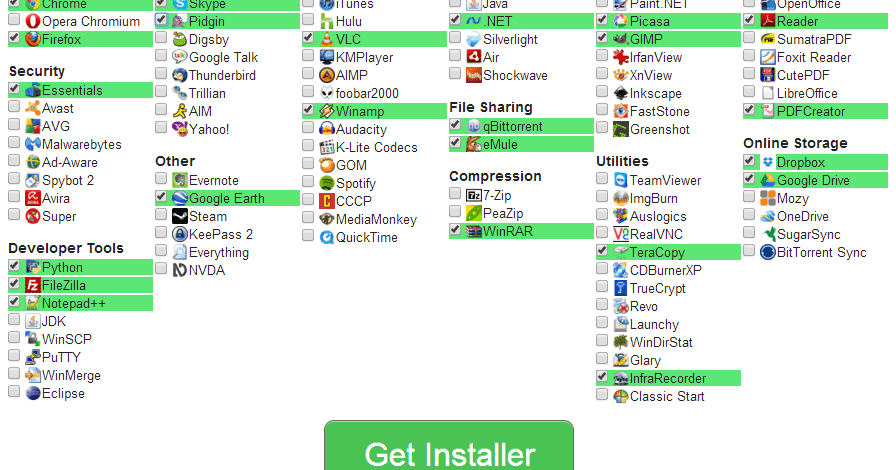Click the Spotify icon
The width and height of the screenshot is (896, 470).
327,183
